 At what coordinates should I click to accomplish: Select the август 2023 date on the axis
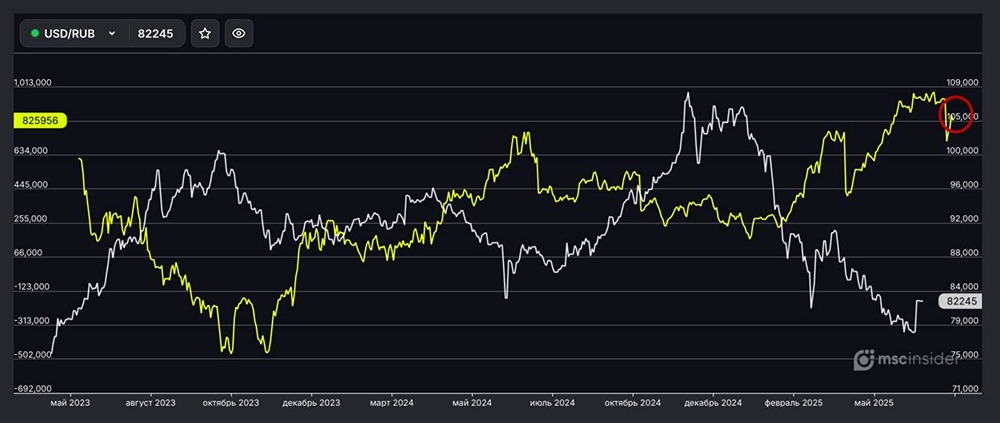click(149, 402)
